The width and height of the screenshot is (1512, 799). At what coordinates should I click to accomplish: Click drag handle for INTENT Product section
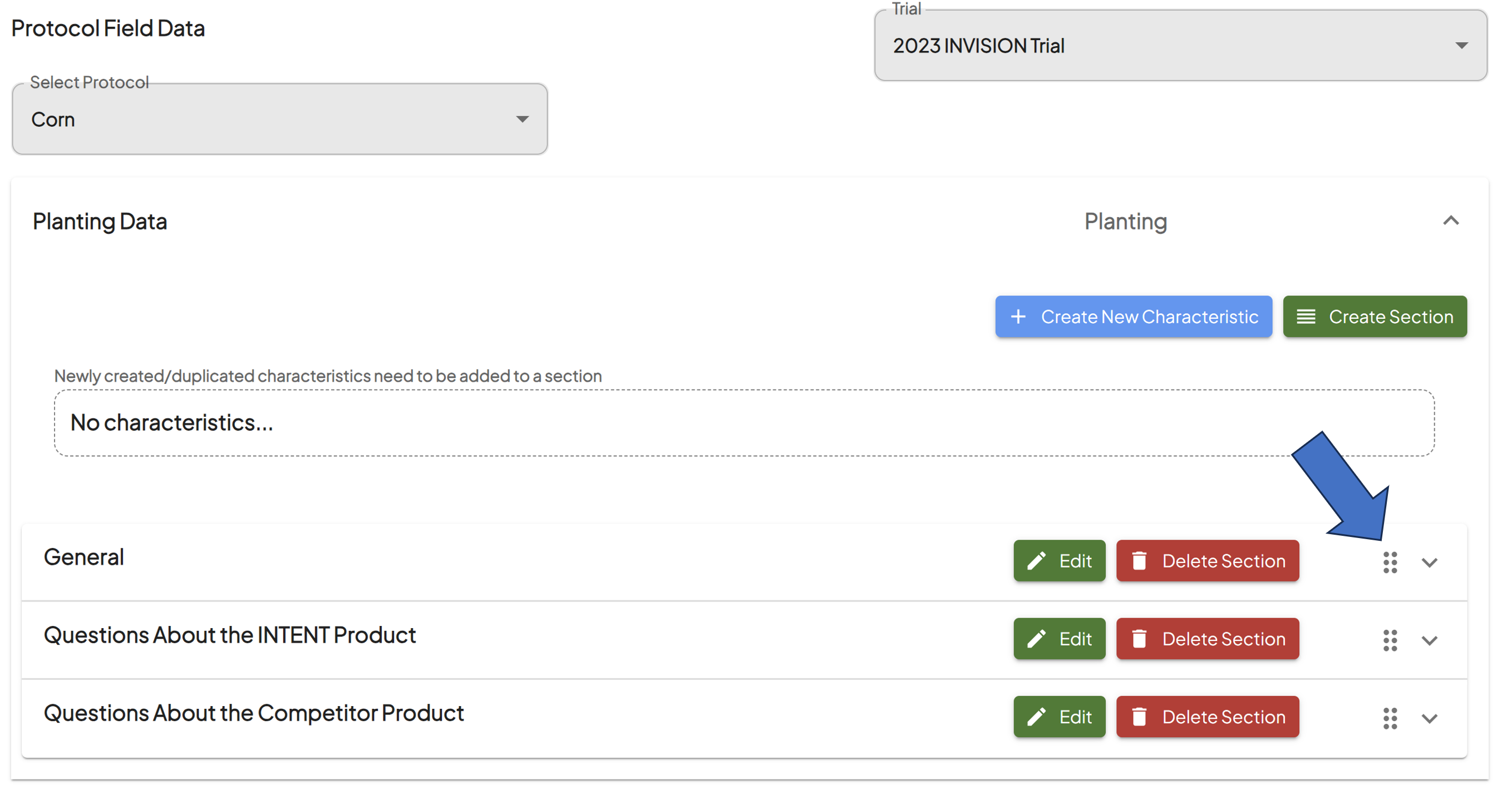click(1390, 640)
